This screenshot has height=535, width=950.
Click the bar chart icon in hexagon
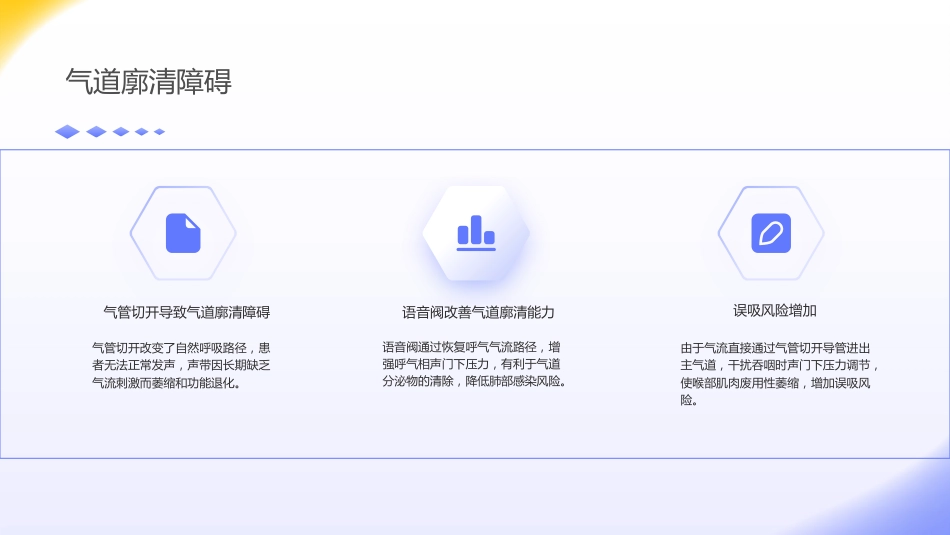coord(476,233)
